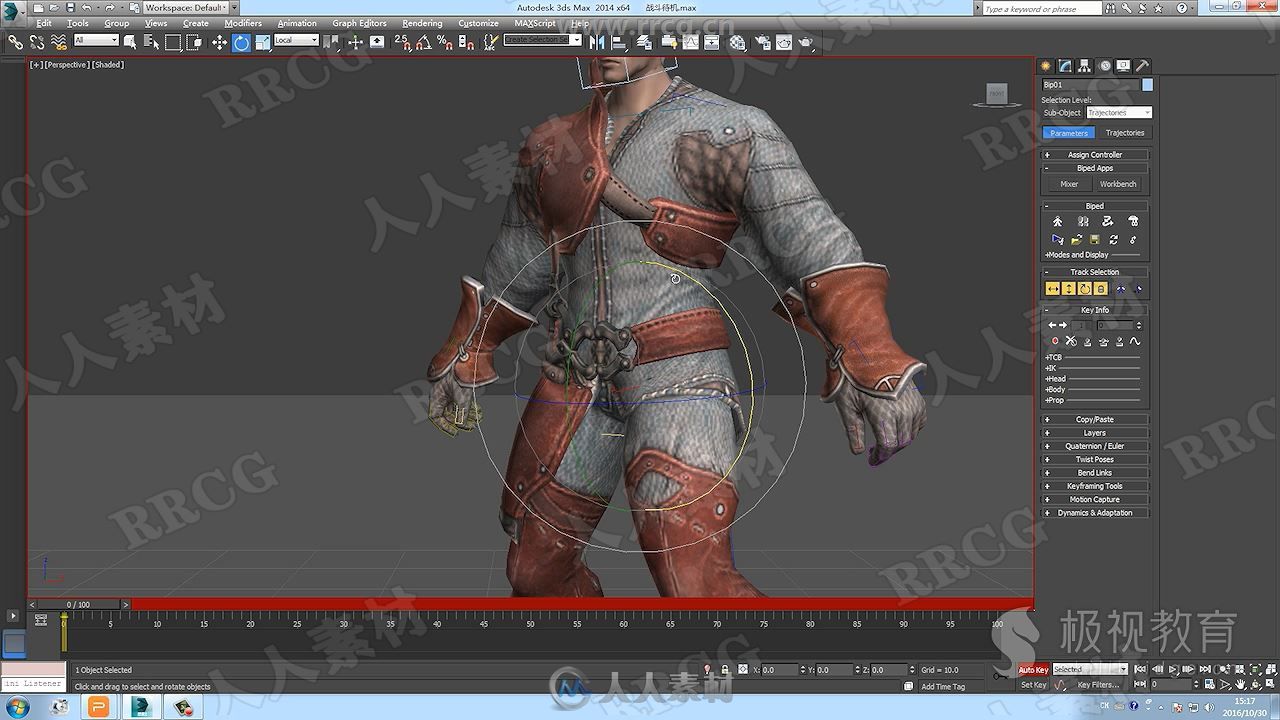Open the Hierarchy command panel tab

(1085, 66)
